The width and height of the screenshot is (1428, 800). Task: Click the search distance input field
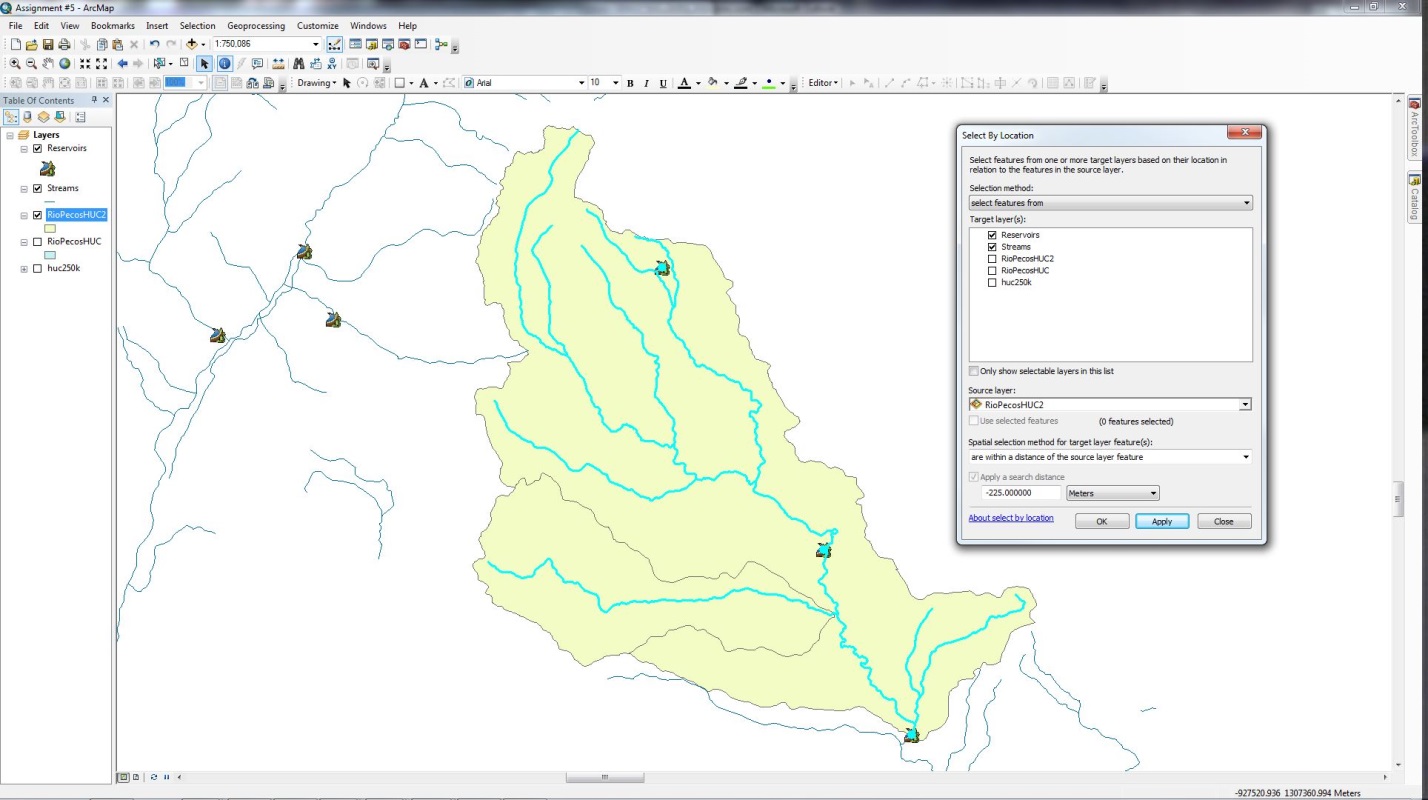pyautogui.click(x=1021, y=493)
